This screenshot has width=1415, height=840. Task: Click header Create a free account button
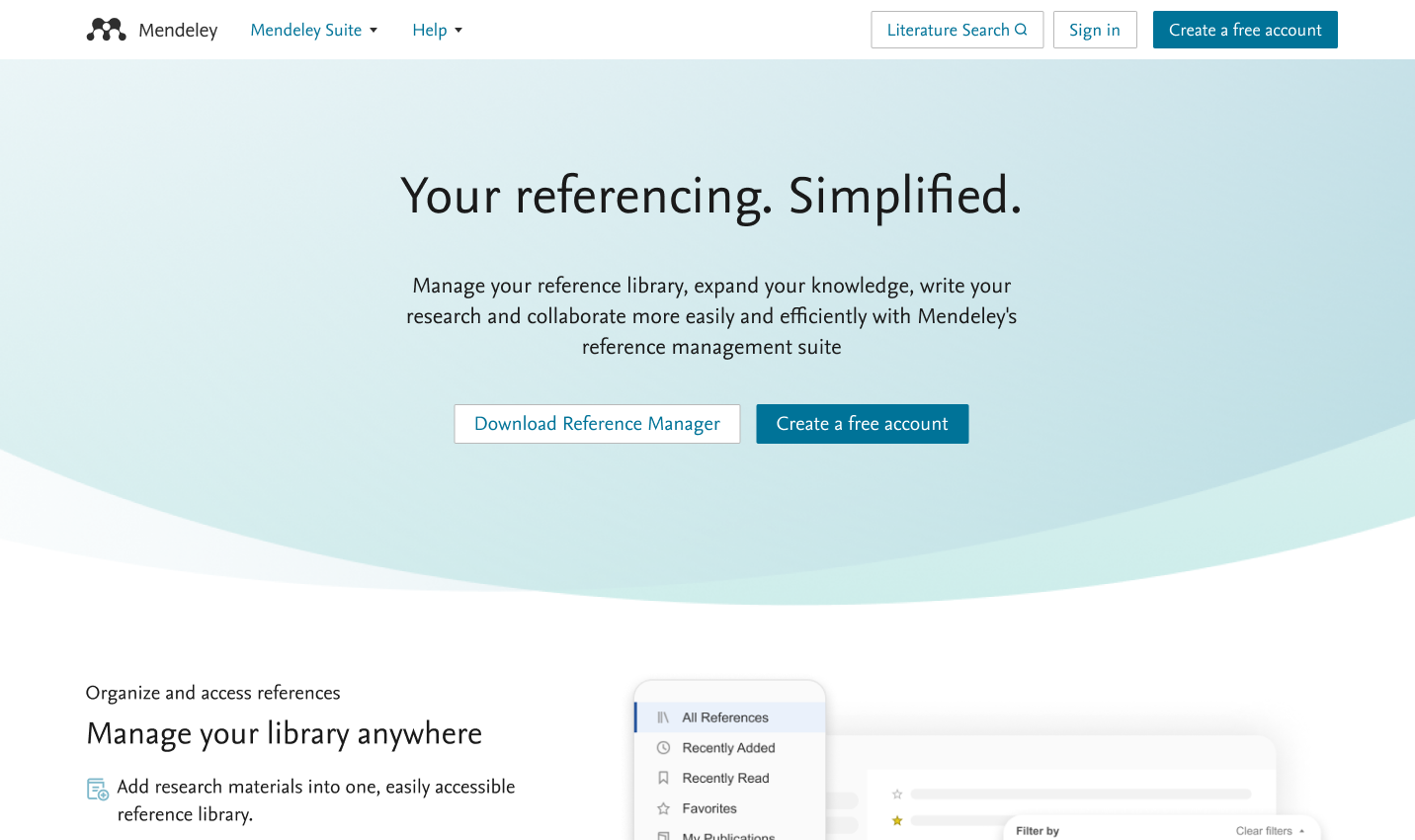pos(1244,30)
